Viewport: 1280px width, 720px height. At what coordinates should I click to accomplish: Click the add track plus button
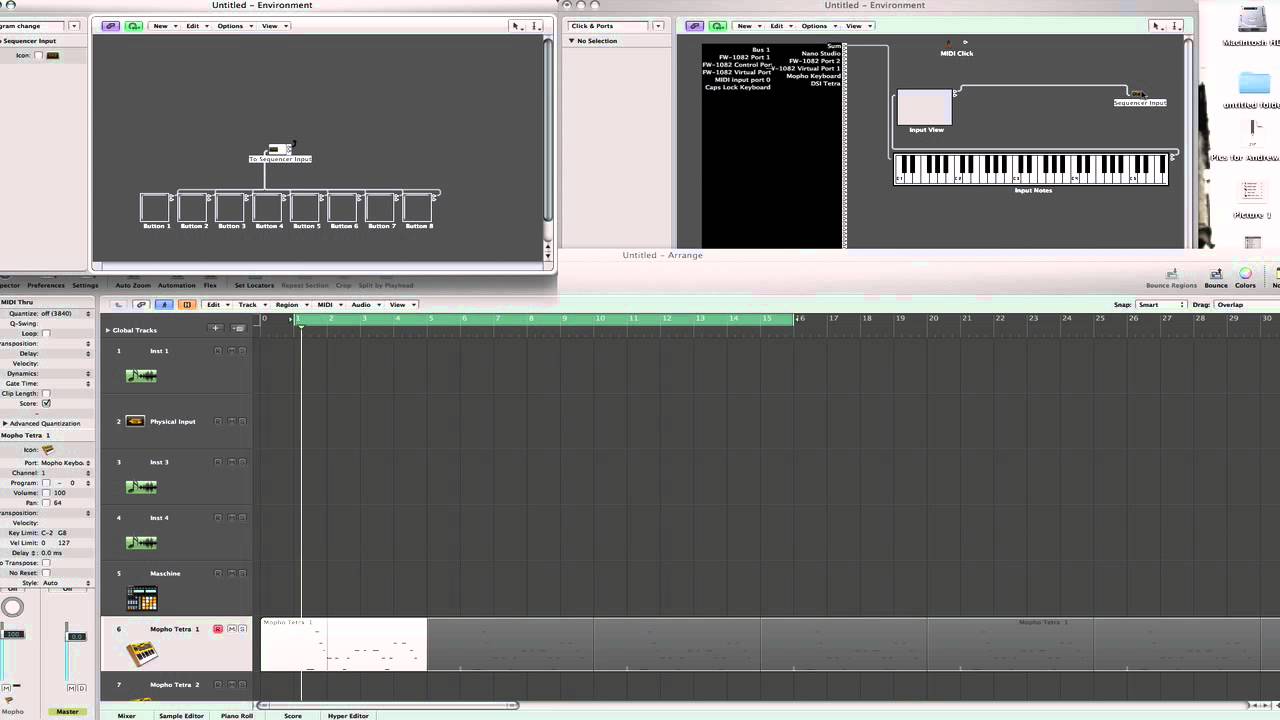tap(215, 328)
